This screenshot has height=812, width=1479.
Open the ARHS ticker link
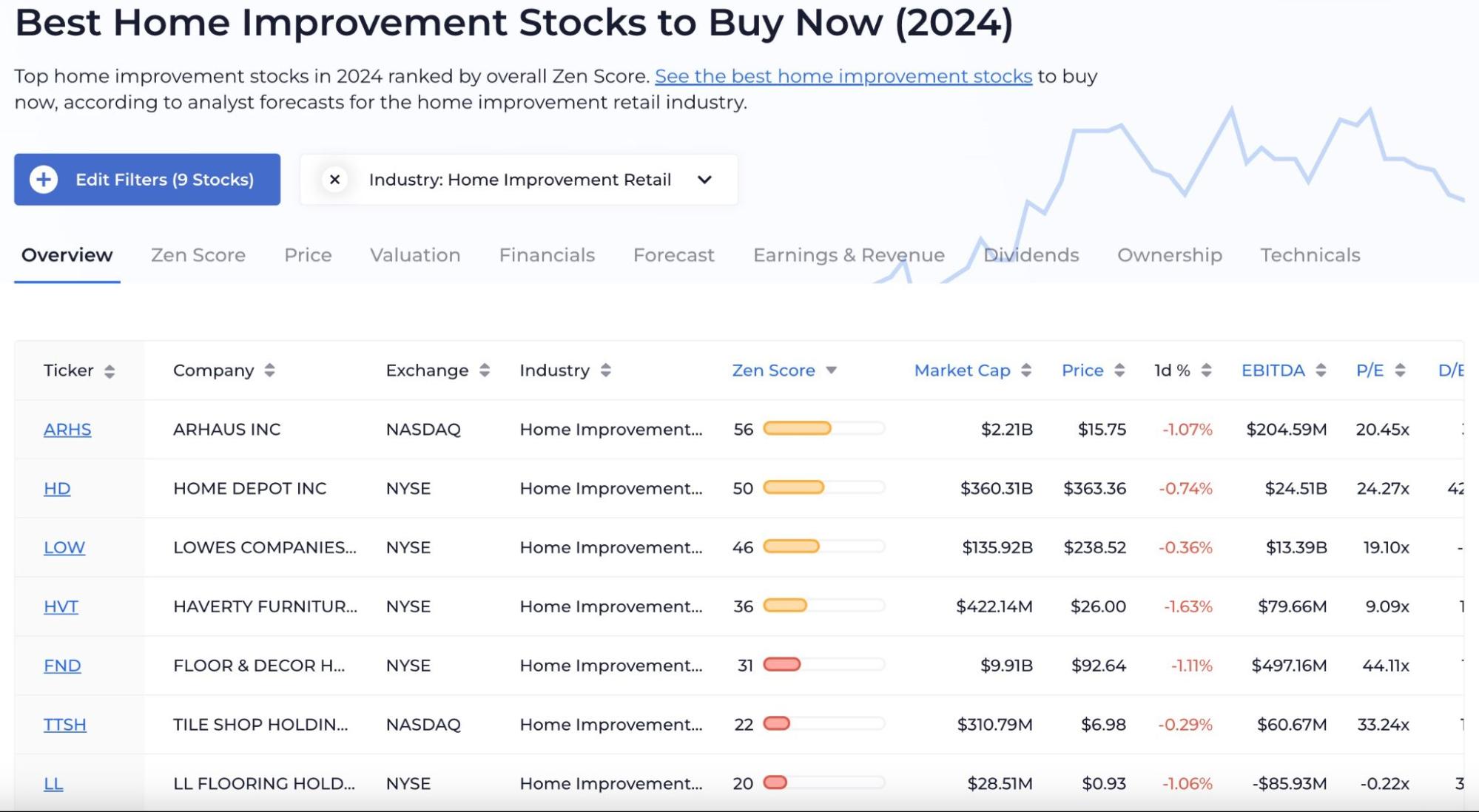click(67, 430)
